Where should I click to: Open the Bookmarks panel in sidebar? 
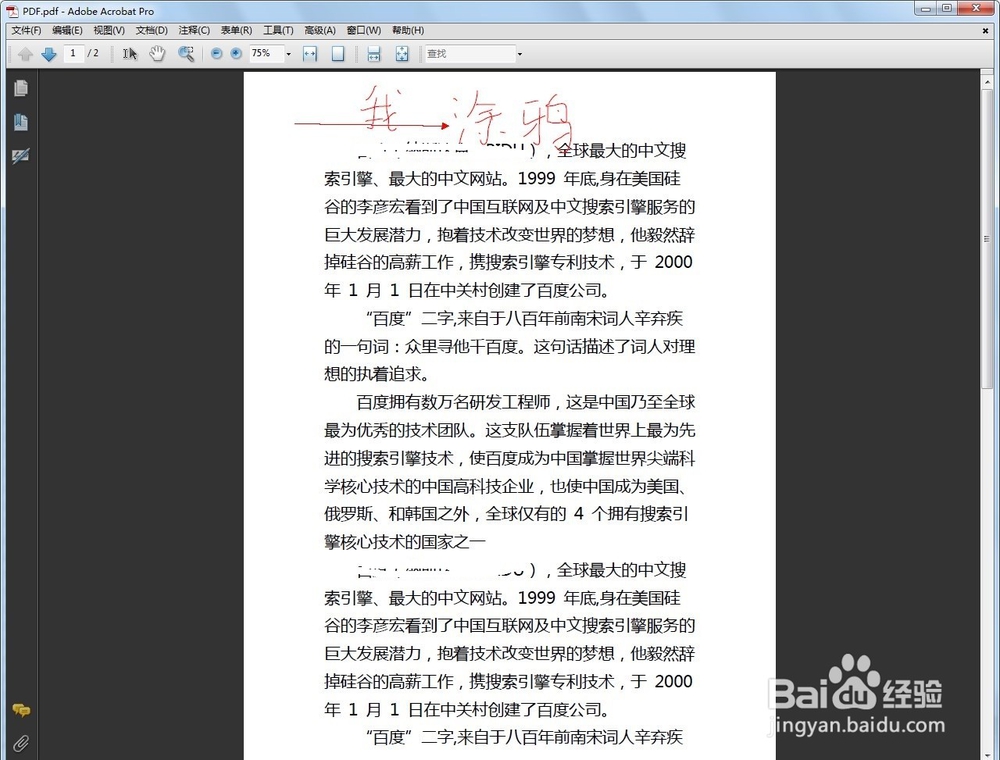click(x=20, y=122)
